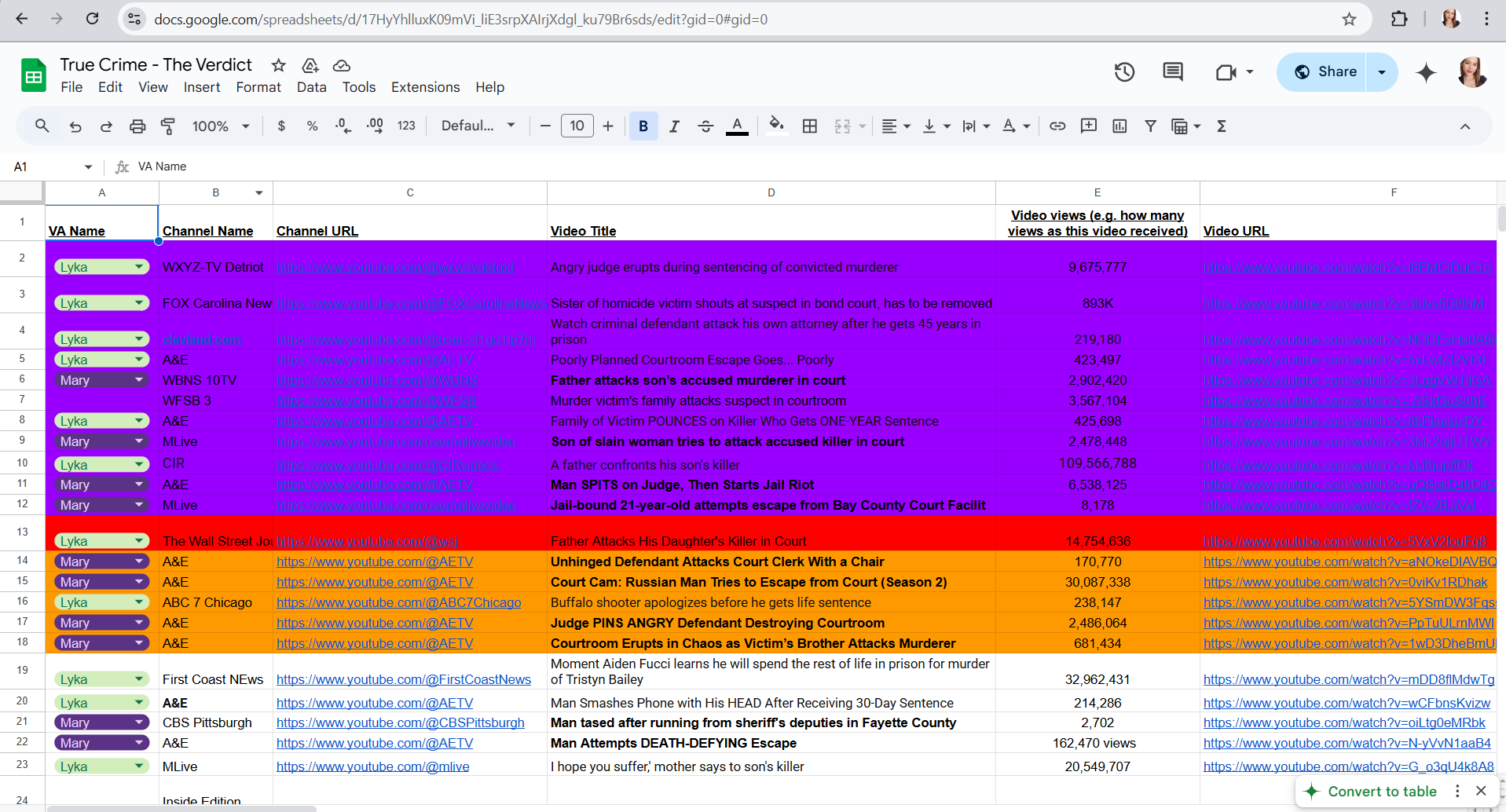Open the File menu

71,87
